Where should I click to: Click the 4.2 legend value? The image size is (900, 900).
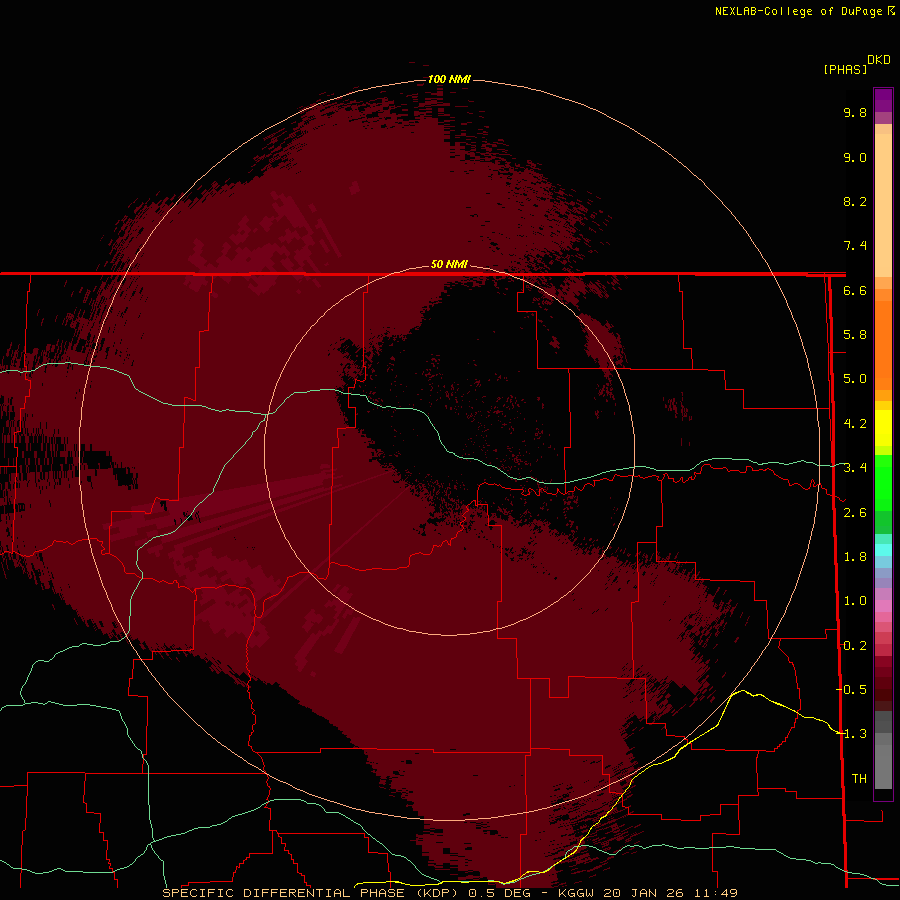tap(855, 424)
